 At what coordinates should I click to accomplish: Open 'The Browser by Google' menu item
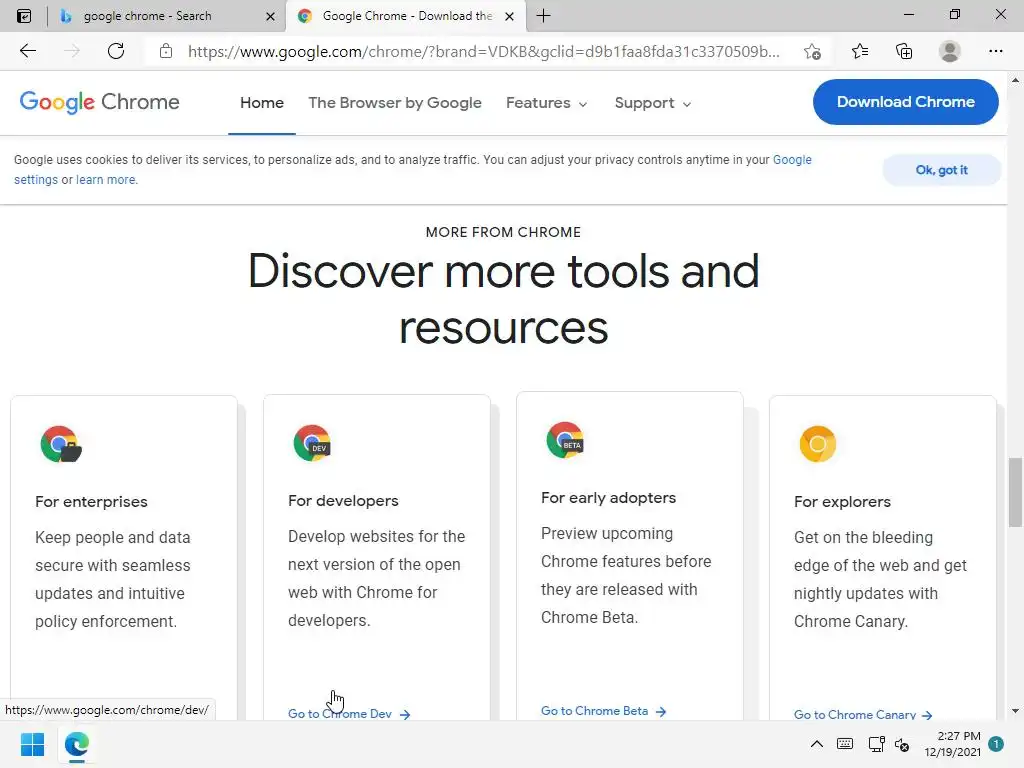395,103
